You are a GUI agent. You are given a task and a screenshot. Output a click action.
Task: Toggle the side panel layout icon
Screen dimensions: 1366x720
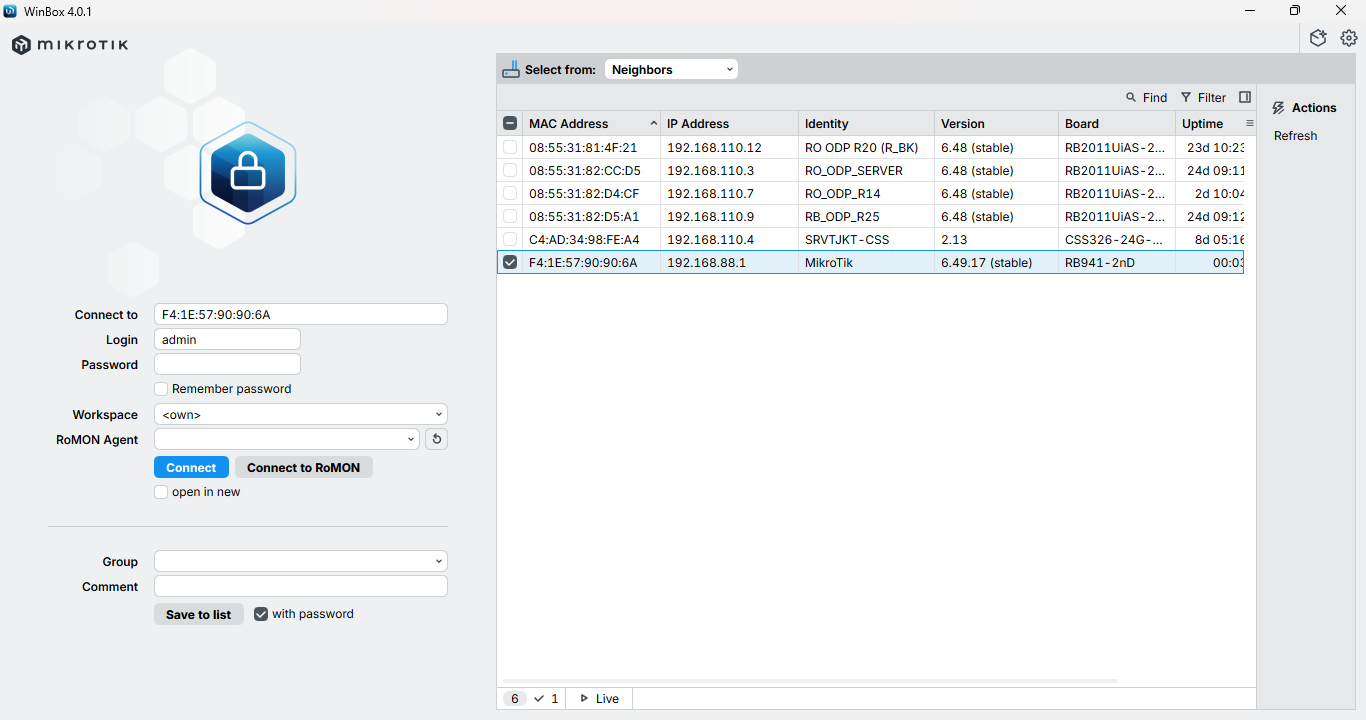(1245, 97)
